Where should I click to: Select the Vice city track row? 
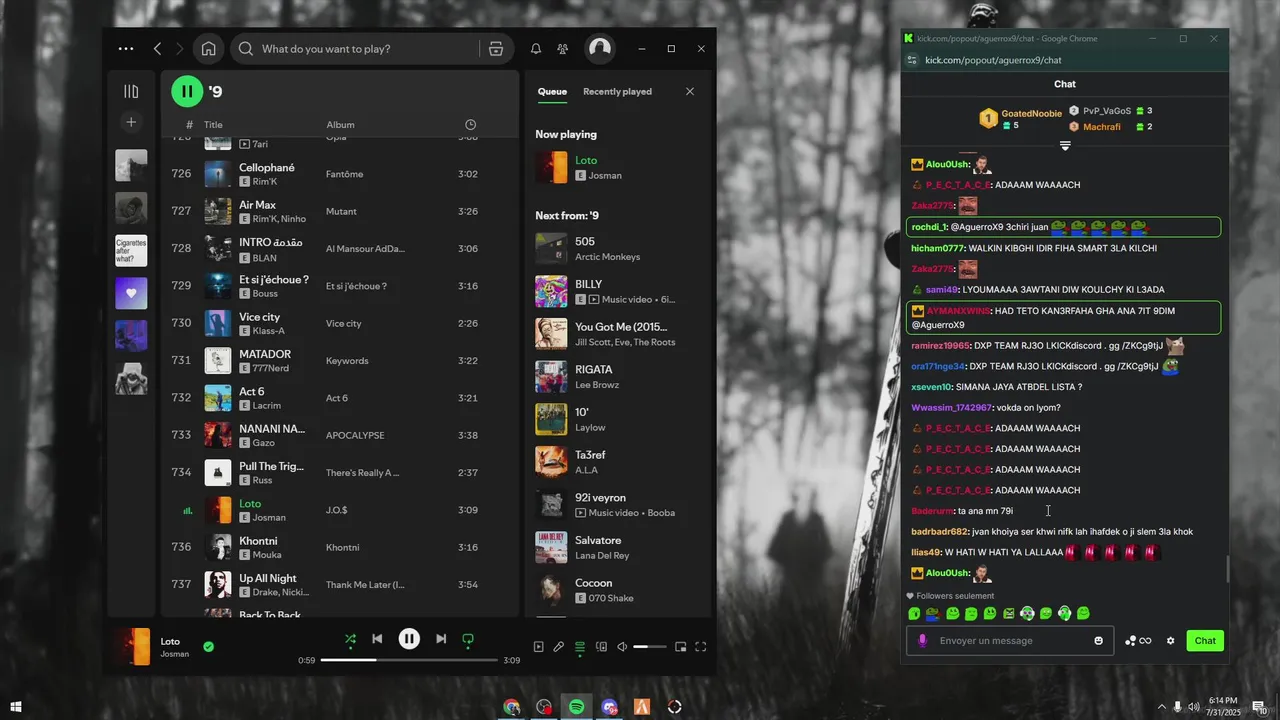click(339, 323)
